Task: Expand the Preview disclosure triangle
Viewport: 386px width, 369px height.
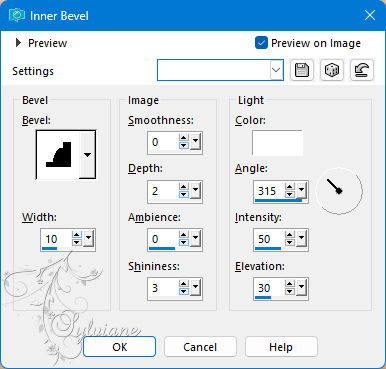Action: click(x=18, y=43)
